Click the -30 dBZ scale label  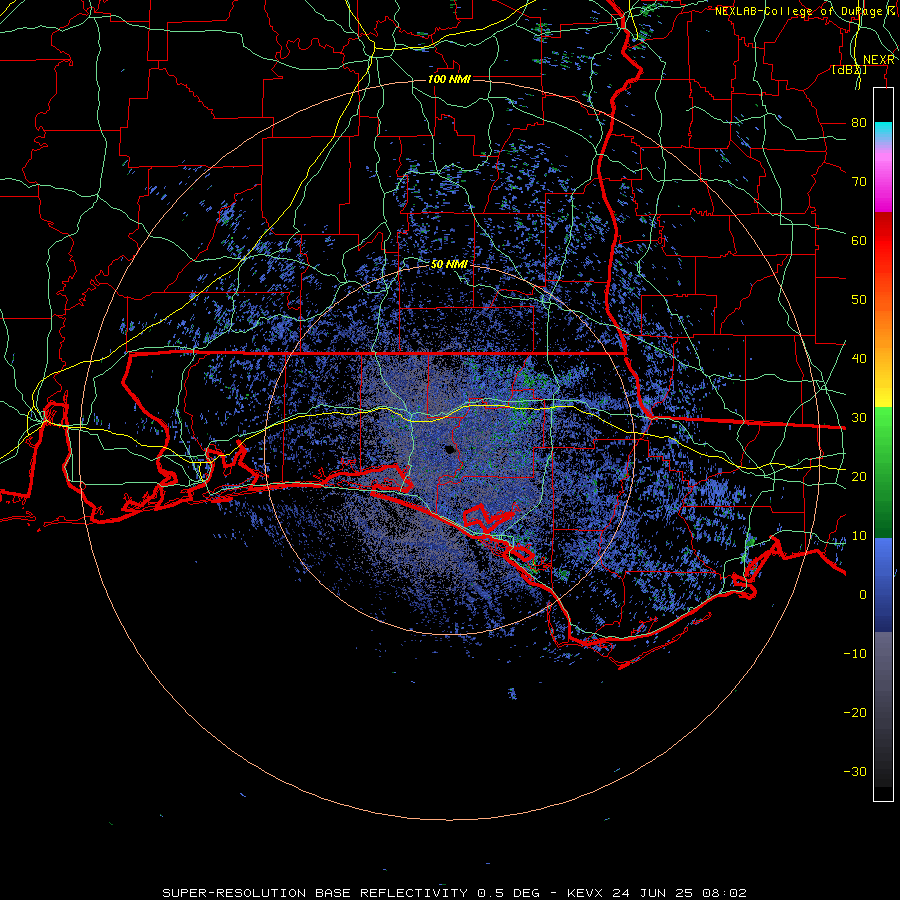[x=855, y=771]
